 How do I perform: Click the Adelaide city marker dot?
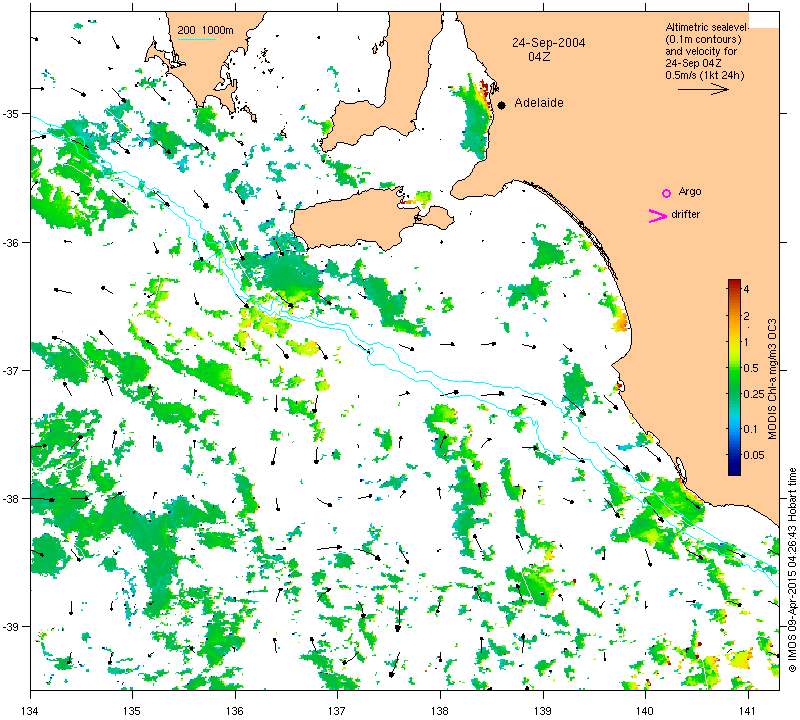(x=502, y=105)
